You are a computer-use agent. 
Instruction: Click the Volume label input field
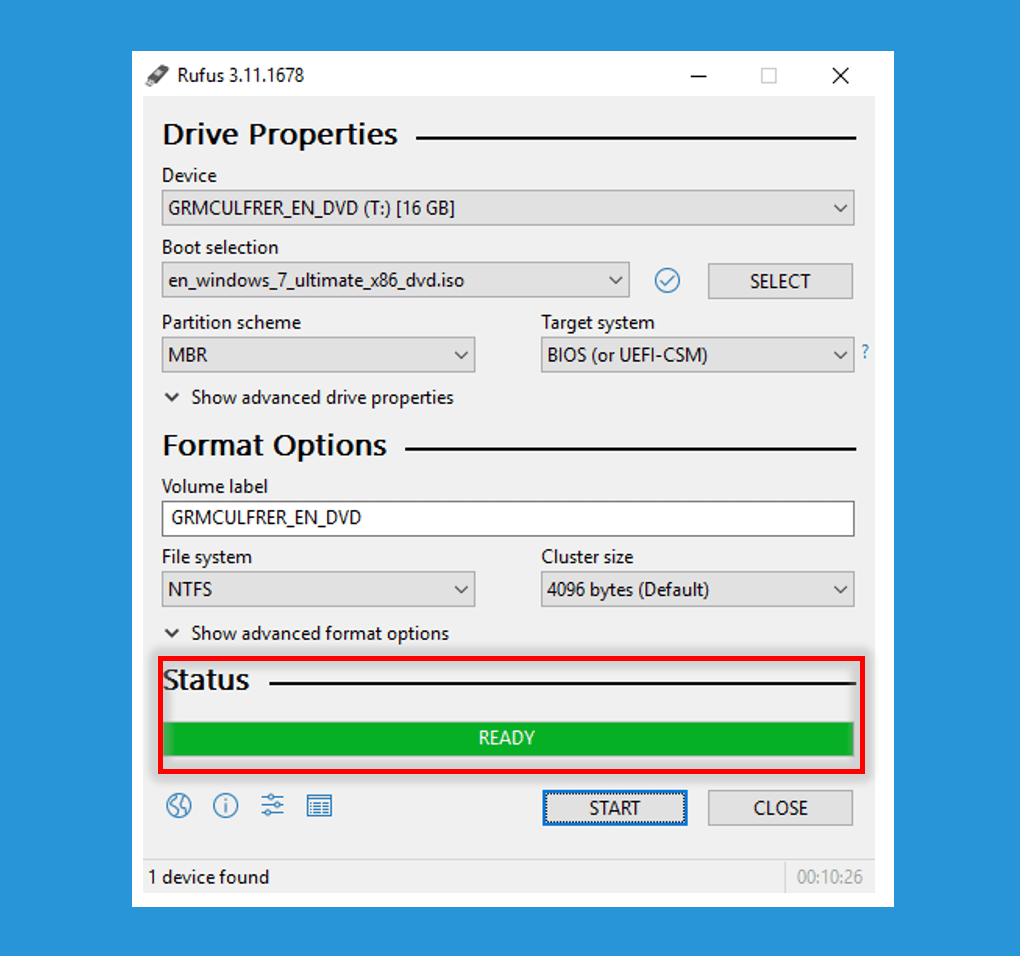[x=507, y=518]
